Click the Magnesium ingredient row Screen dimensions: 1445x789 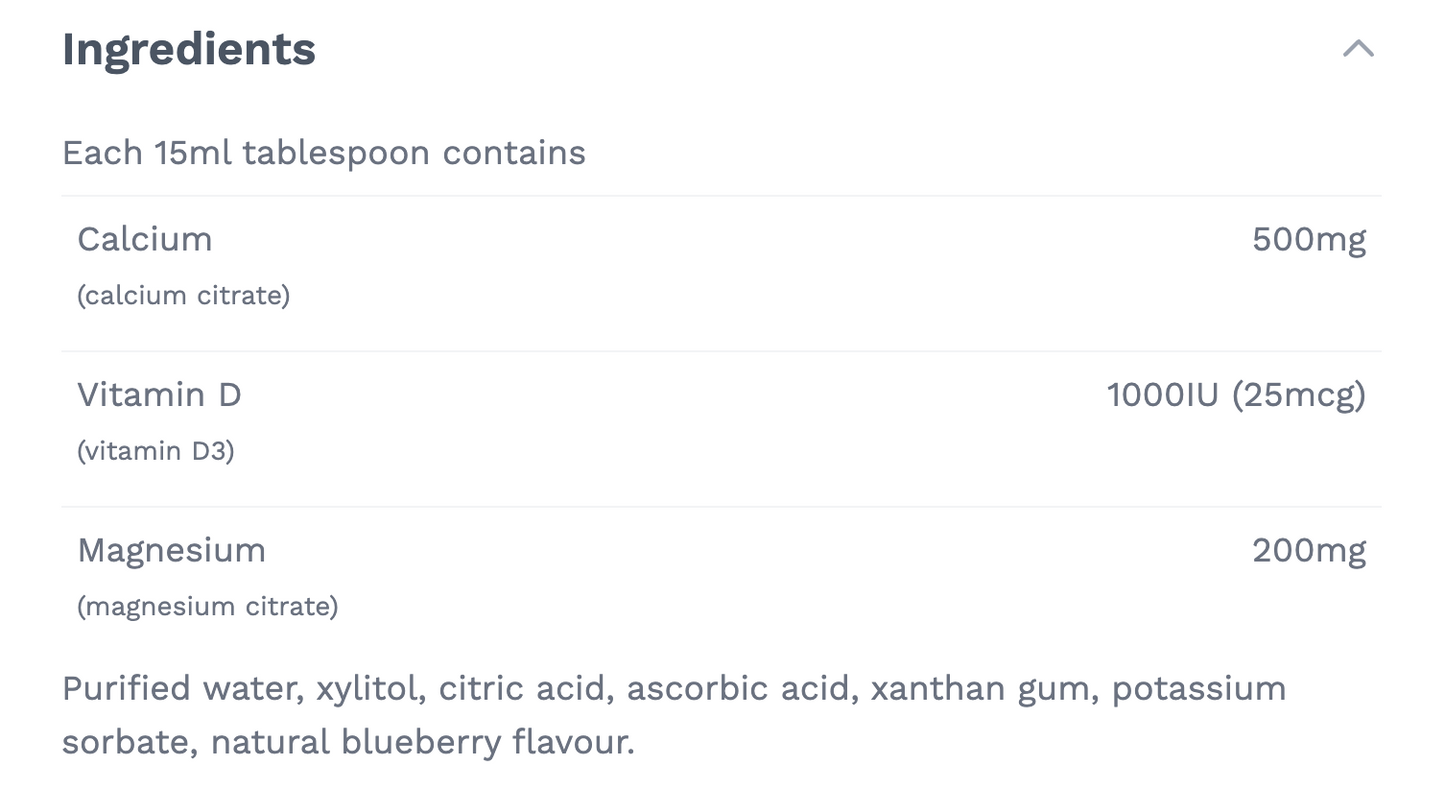(x=171, y=549)
